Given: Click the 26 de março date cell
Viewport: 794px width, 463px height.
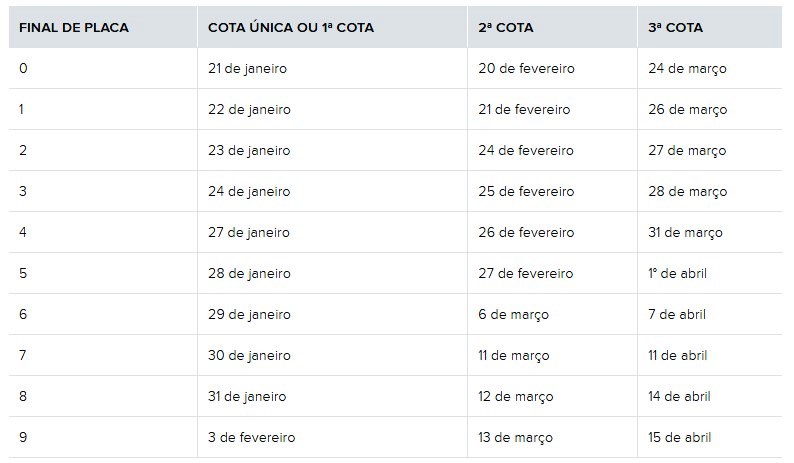Looking at the screenshot, I should point(687,110).
